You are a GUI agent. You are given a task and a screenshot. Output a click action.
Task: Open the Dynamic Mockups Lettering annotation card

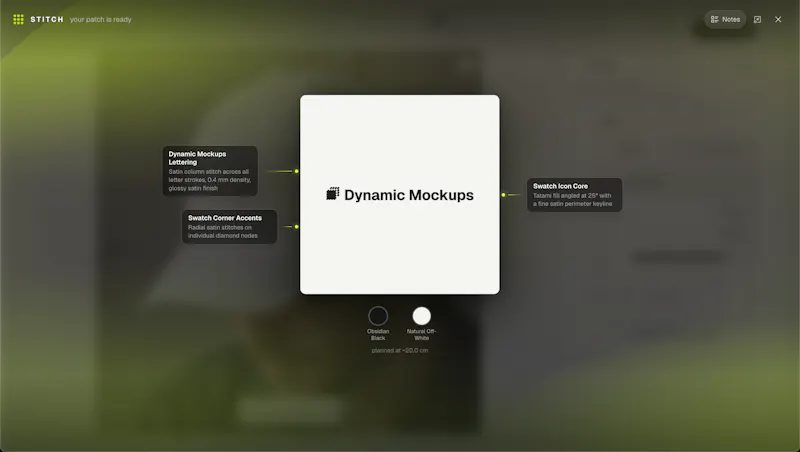click(210, 171)
